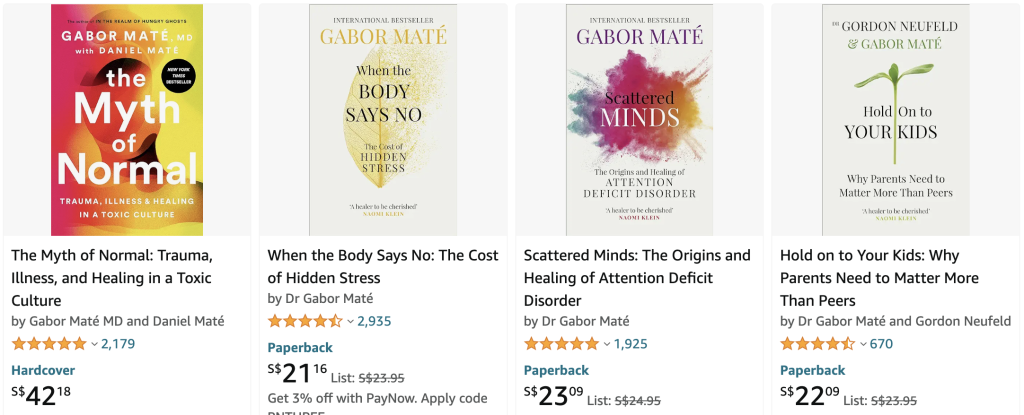Click star rating for When the Body Says No
The height and width of the screenshot is (415, 1024).
tap(305, 322)
